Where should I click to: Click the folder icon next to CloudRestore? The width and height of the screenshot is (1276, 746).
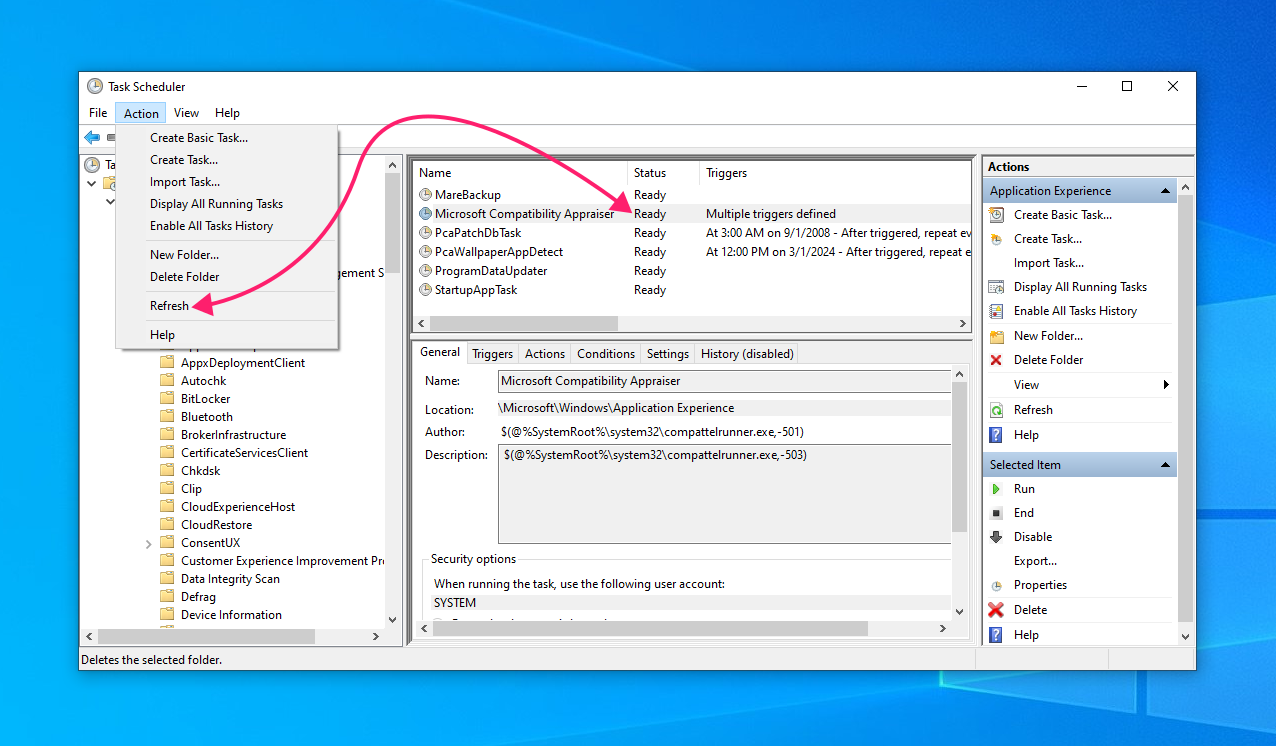point(167,525)
